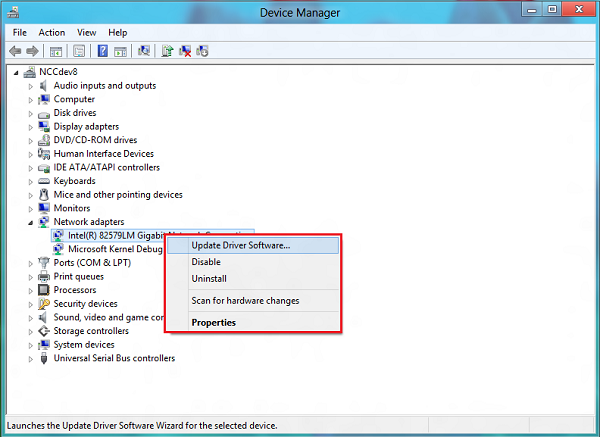Click the Mice and other pointing devices icon
Screen dimensions: 600x437
(x=44, y=195)
